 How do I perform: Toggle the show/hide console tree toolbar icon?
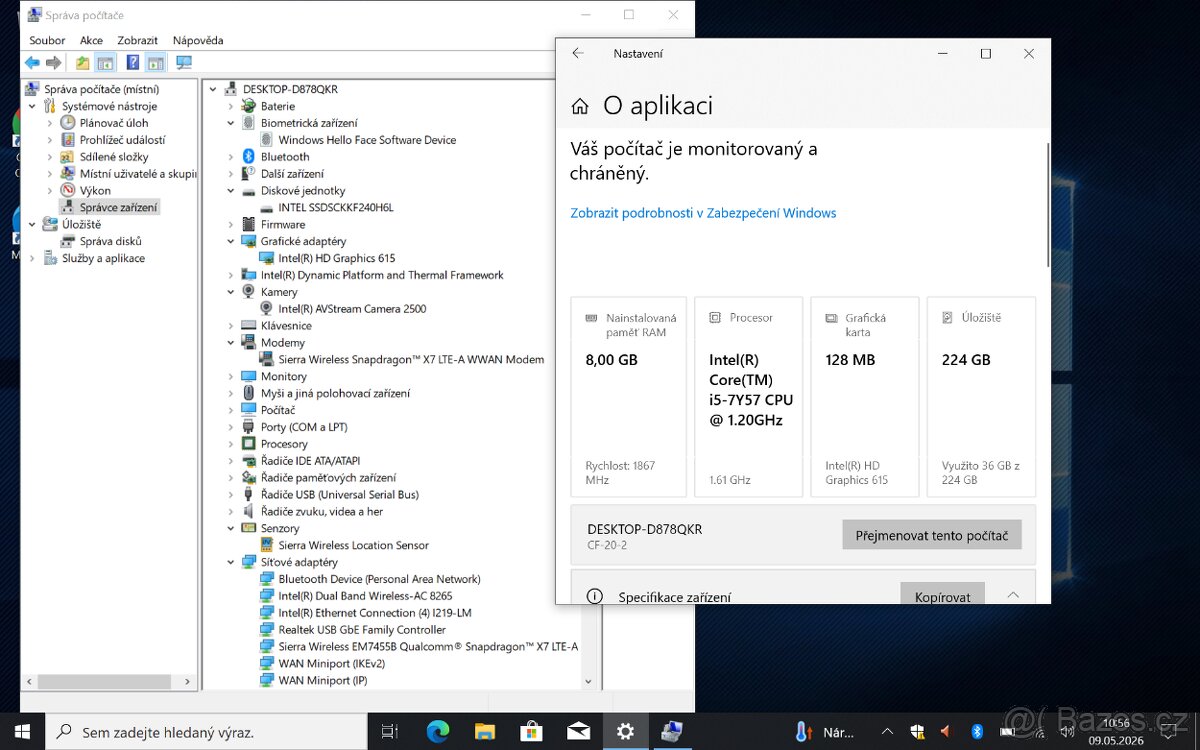[105, 63]
